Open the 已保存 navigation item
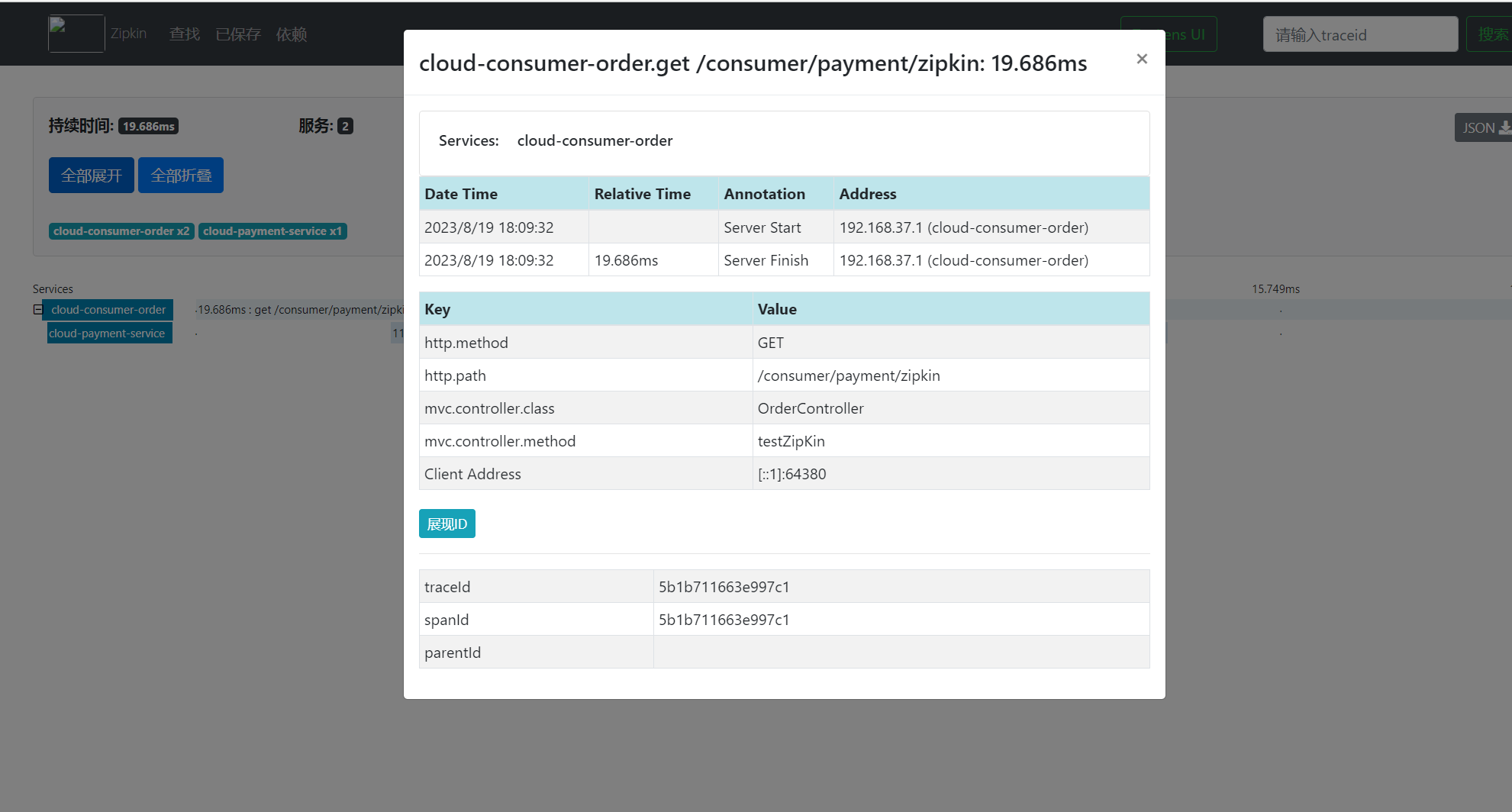 (x=238, y=34)
